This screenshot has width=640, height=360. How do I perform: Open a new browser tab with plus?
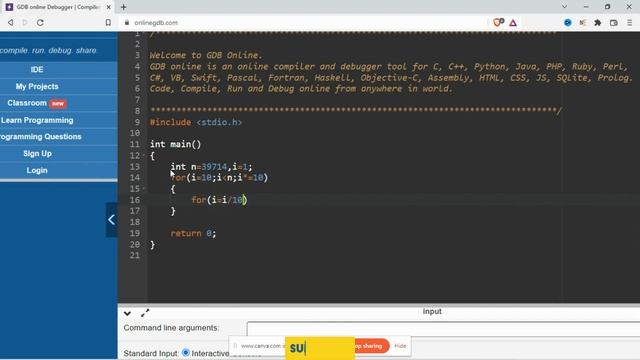pyautogui.click(x=124, y=7)
